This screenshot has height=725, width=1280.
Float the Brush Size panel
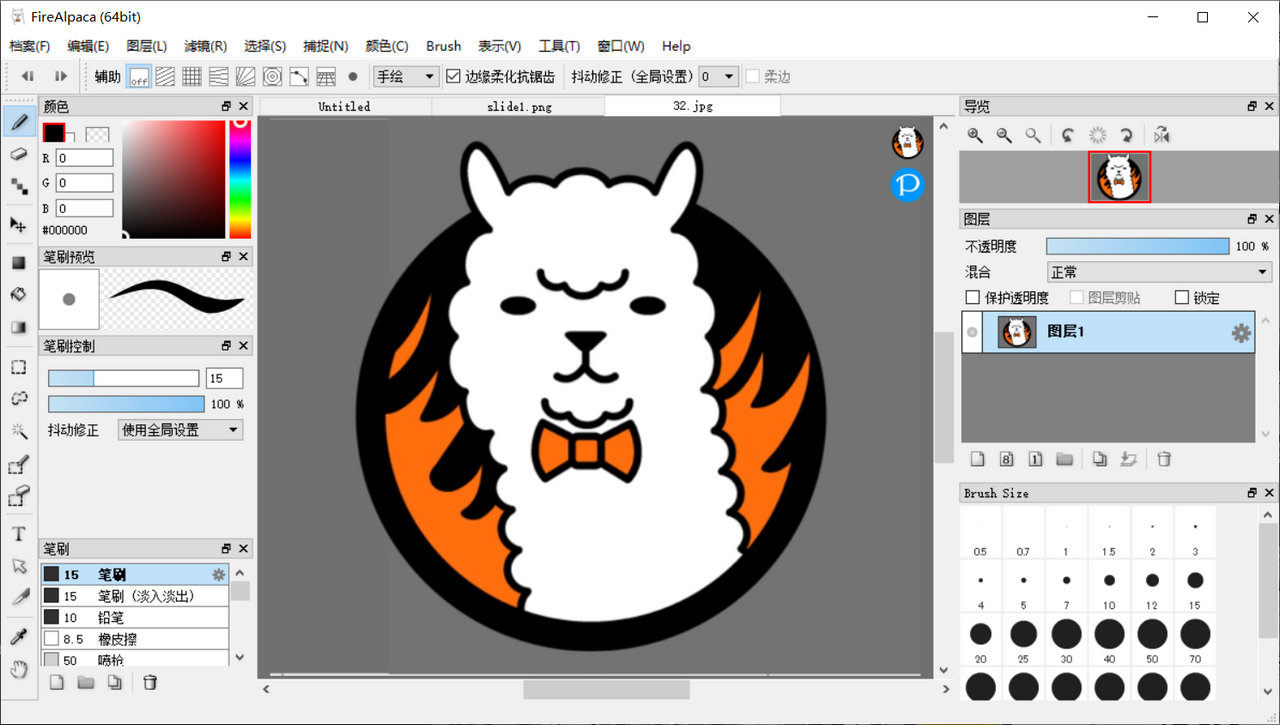1252,493
